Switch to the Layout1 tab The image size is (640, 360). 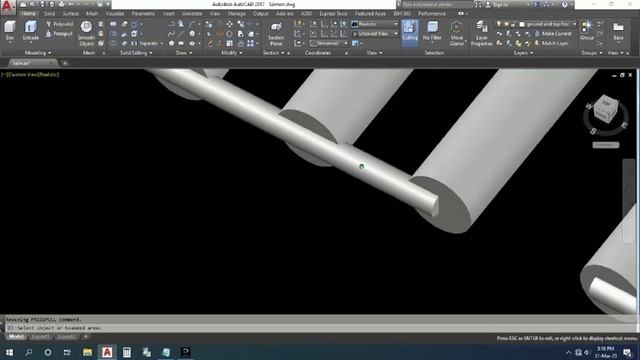[40, 337]
